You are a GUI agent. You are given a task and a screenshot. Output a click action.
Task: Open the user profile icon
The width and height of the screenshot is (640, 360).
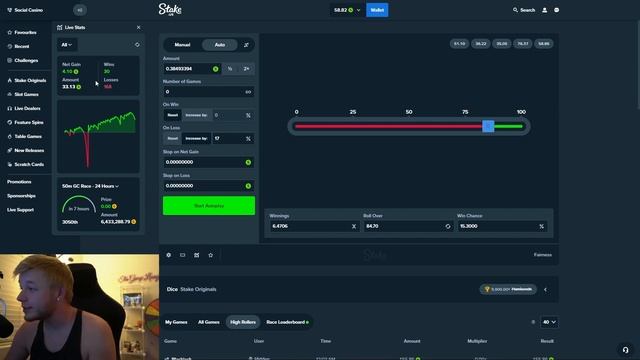544,10
